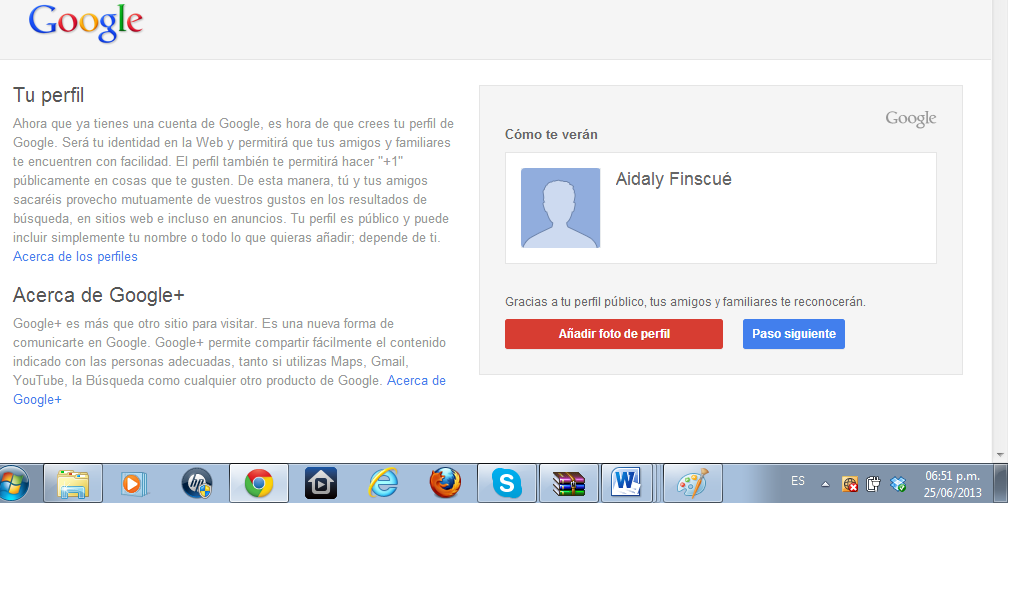
Task: Open the HP utility from the taskbar
Action: (x=196, y=481)
